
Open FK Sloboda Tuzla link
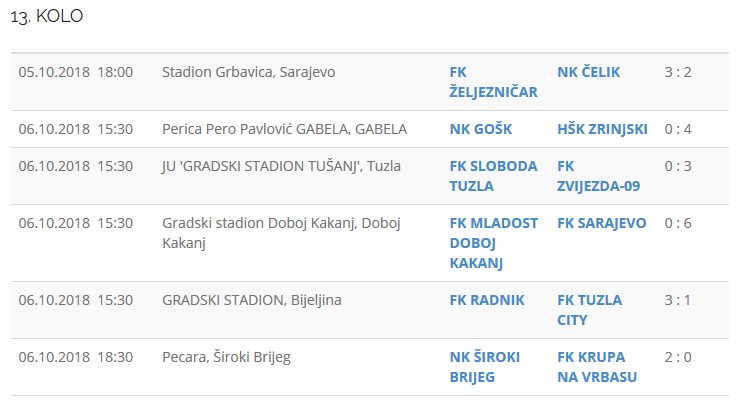494,176
